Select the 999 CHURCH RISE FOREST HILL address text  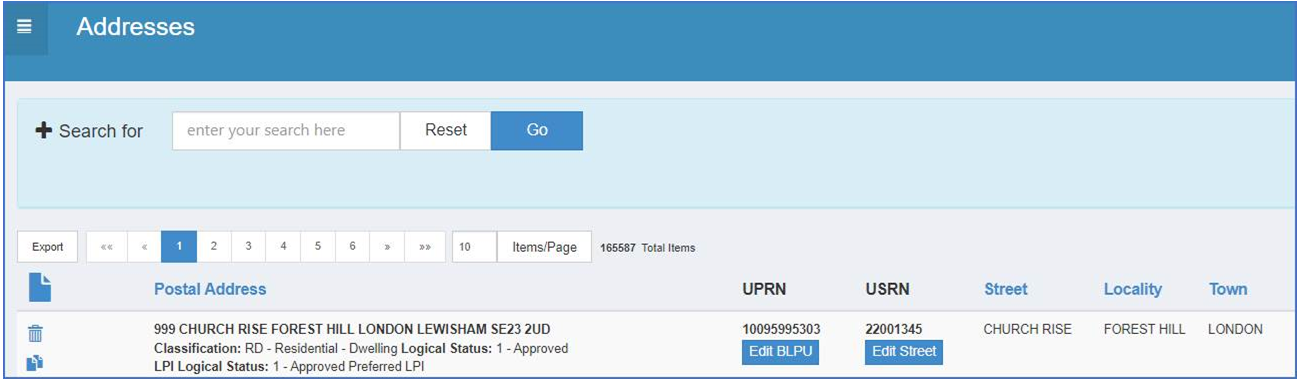click(x=352, y=329)
